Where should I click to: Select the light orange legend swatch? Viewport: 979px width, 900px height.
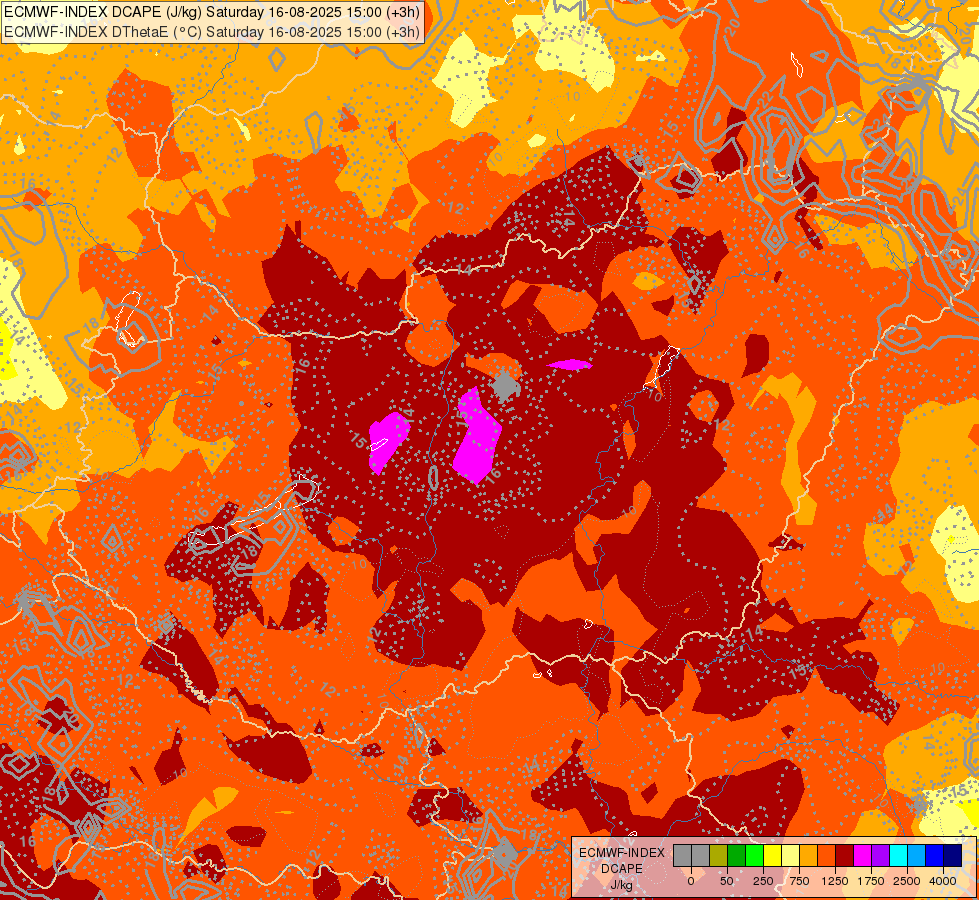809,856
